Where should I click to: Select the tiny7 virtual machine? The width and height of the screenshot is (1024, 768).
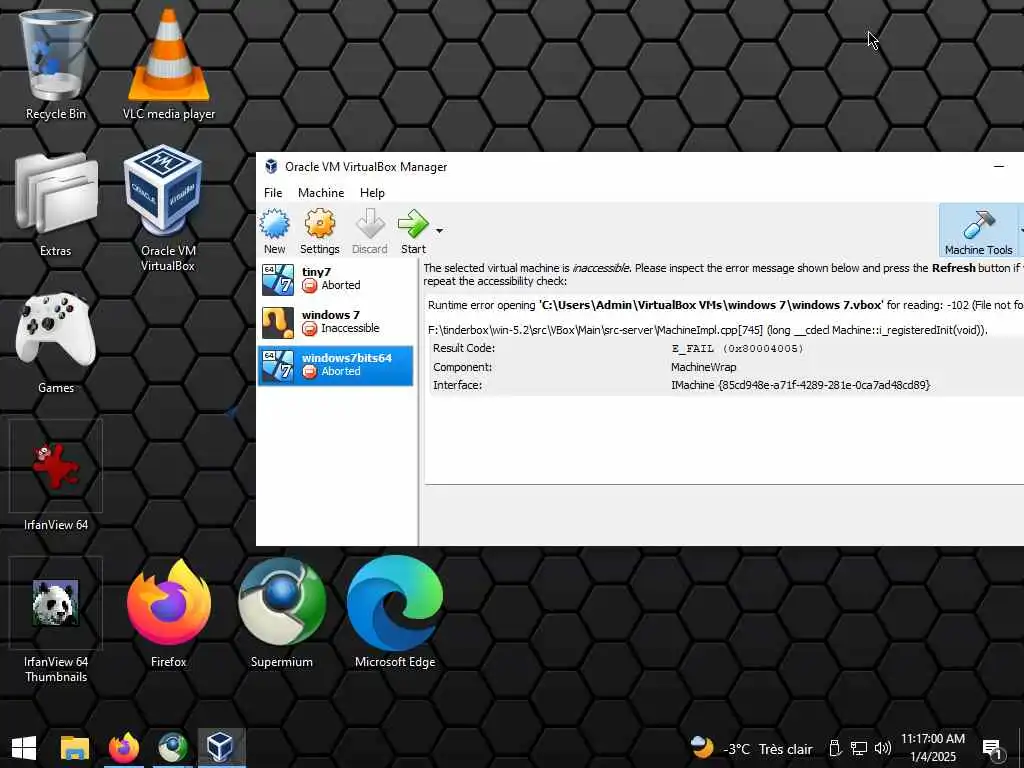coord(336,279)
